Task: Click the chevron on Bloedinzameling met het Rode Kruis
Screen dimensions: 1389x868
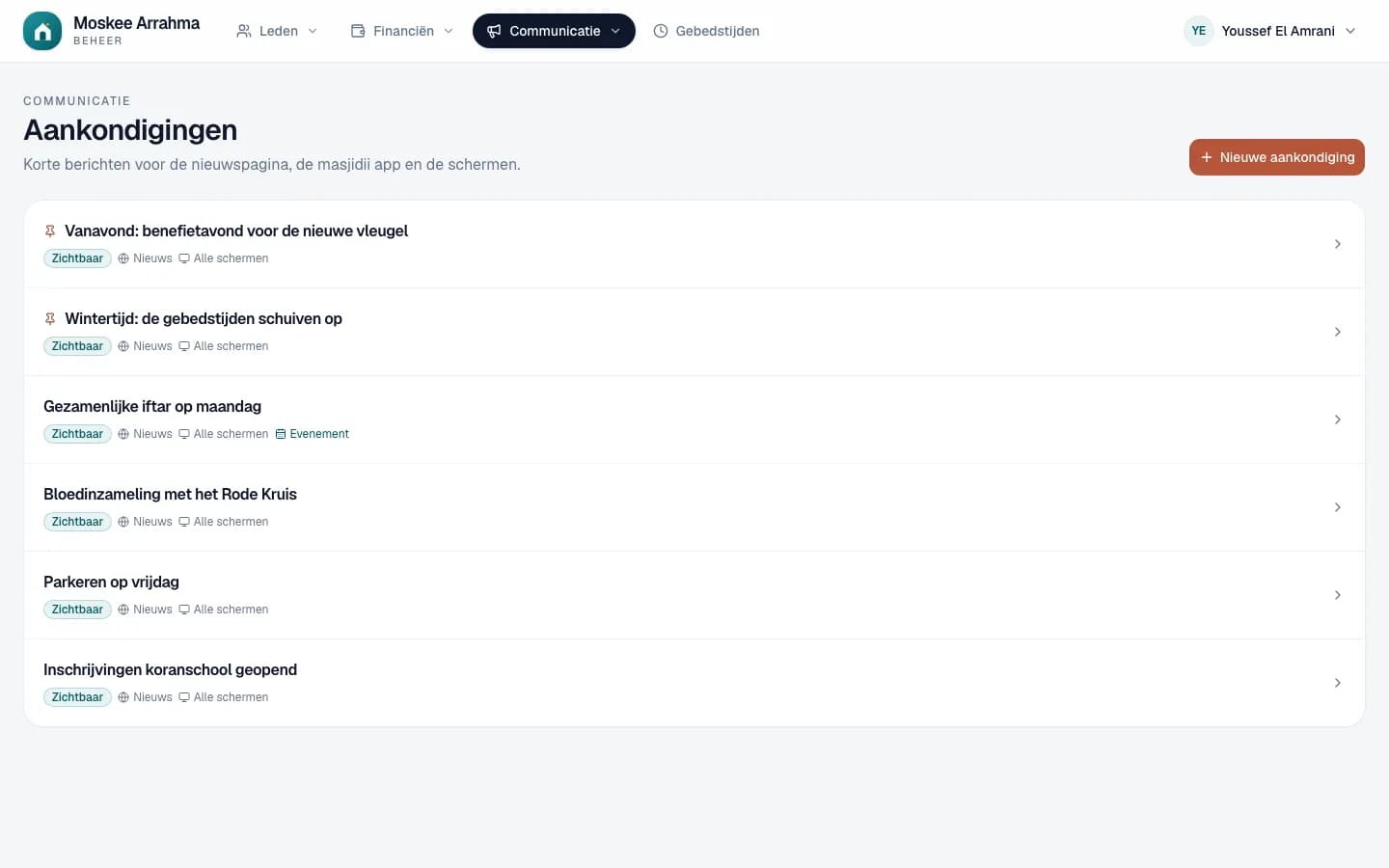Action: tap(1338, 507)
